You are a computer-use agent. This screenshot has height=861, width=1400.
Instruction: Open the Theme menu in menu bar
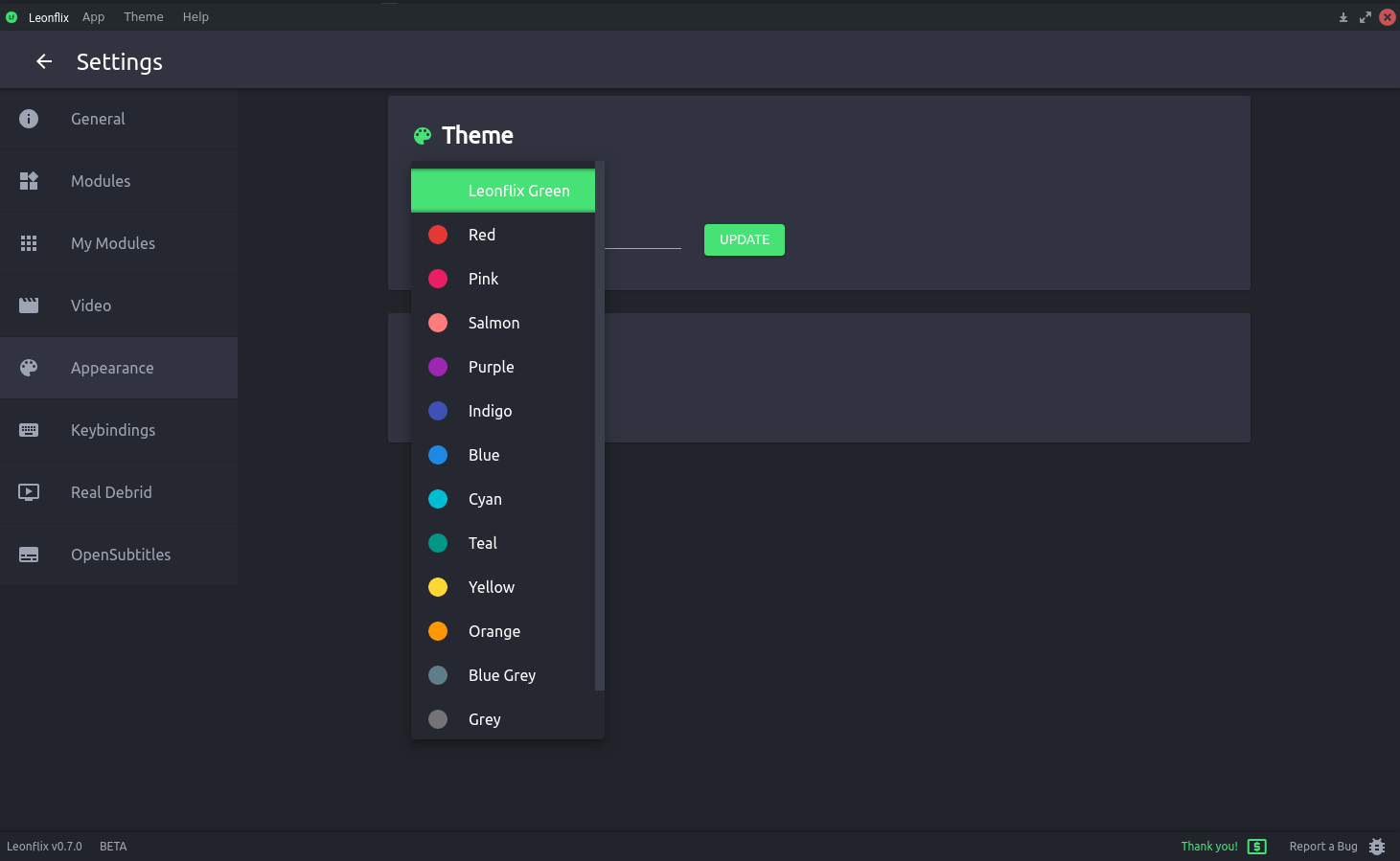(143, 17)
